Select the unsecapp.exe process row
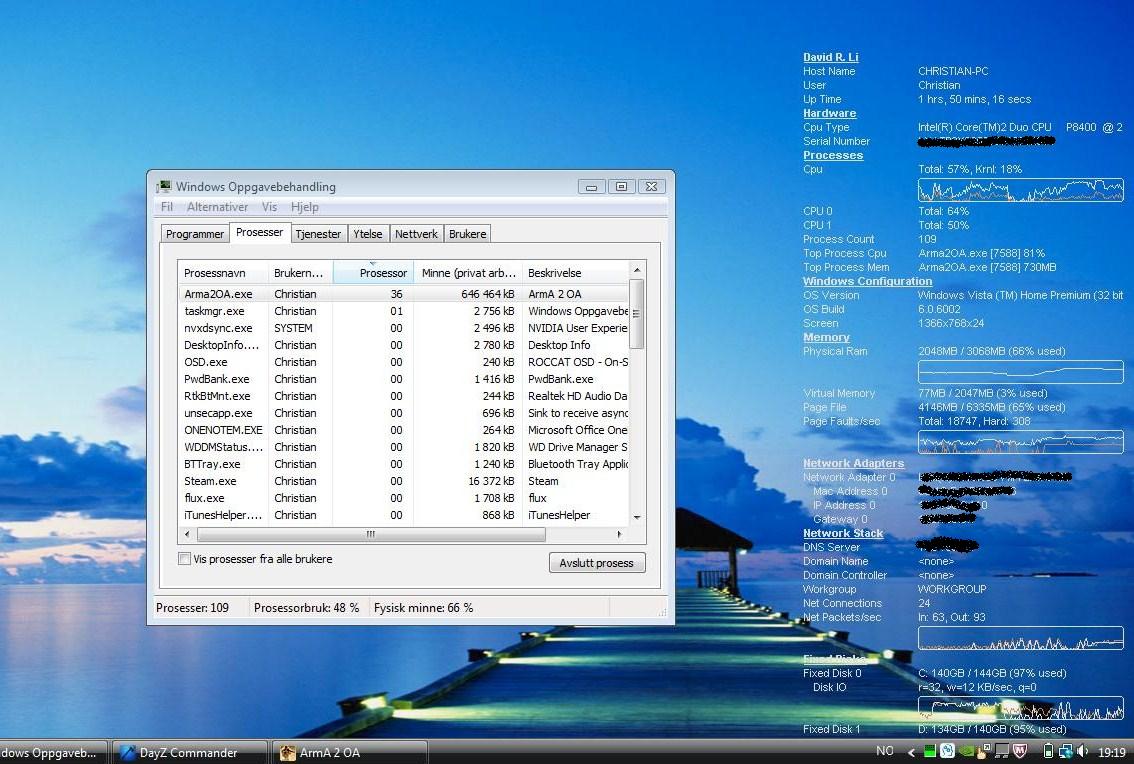Screen dimensions: 1134x764 pos(404,413)
